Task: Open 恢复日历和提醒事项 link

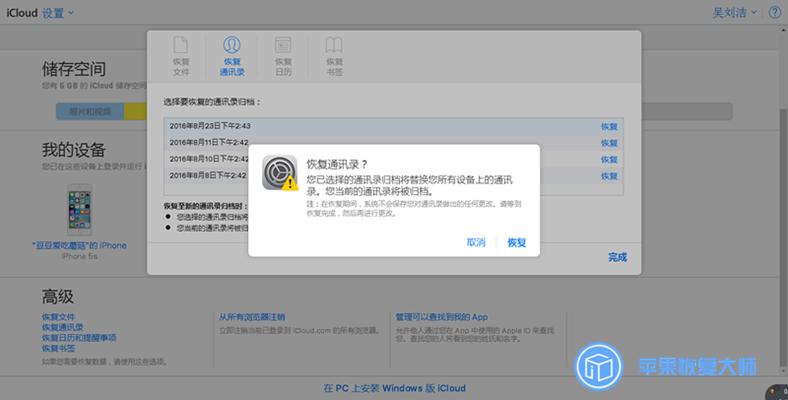Action: [79, 338]
